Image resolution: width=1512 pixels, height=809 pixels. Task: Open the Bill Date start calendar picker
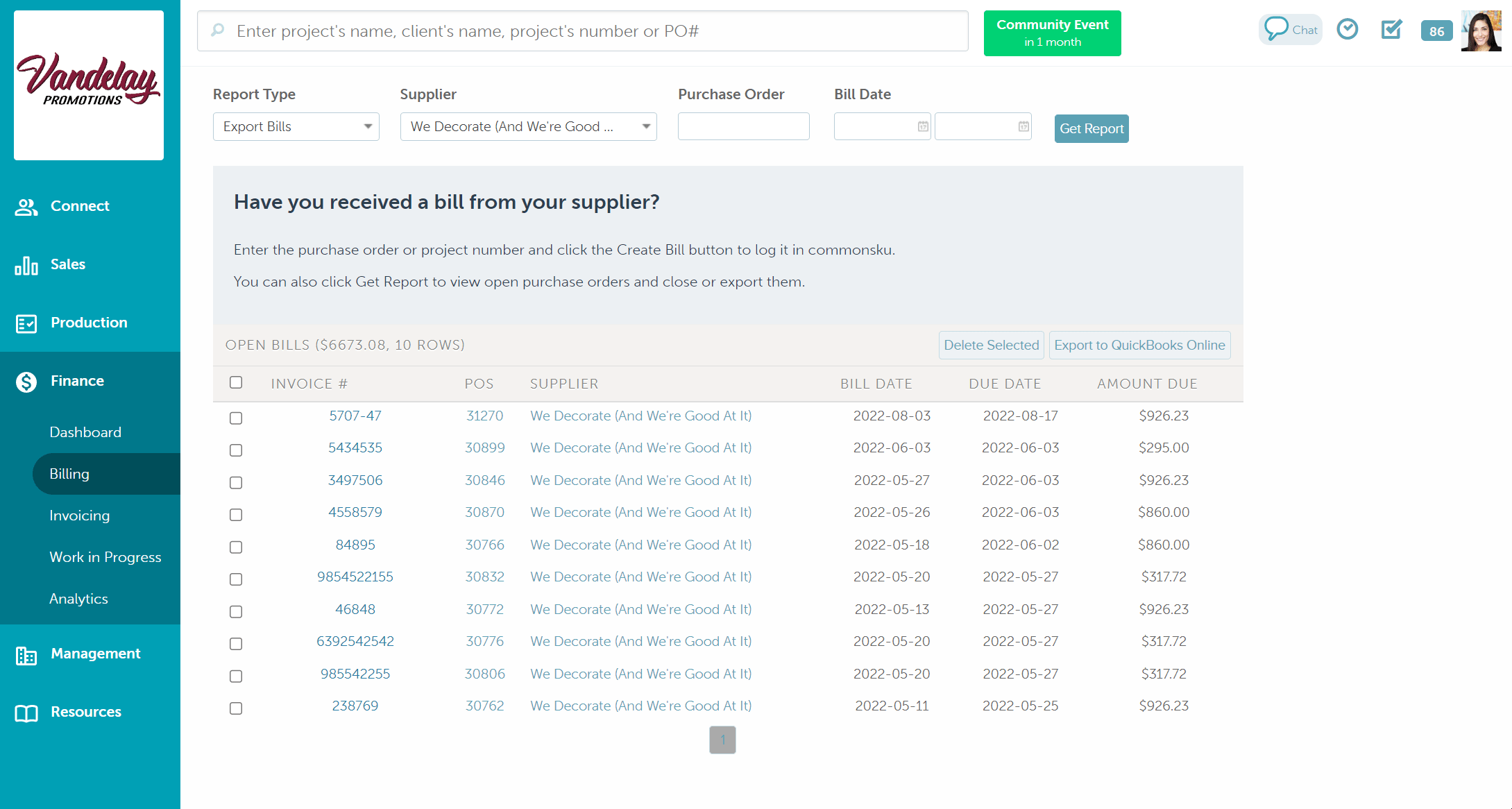tap(922, 126)
